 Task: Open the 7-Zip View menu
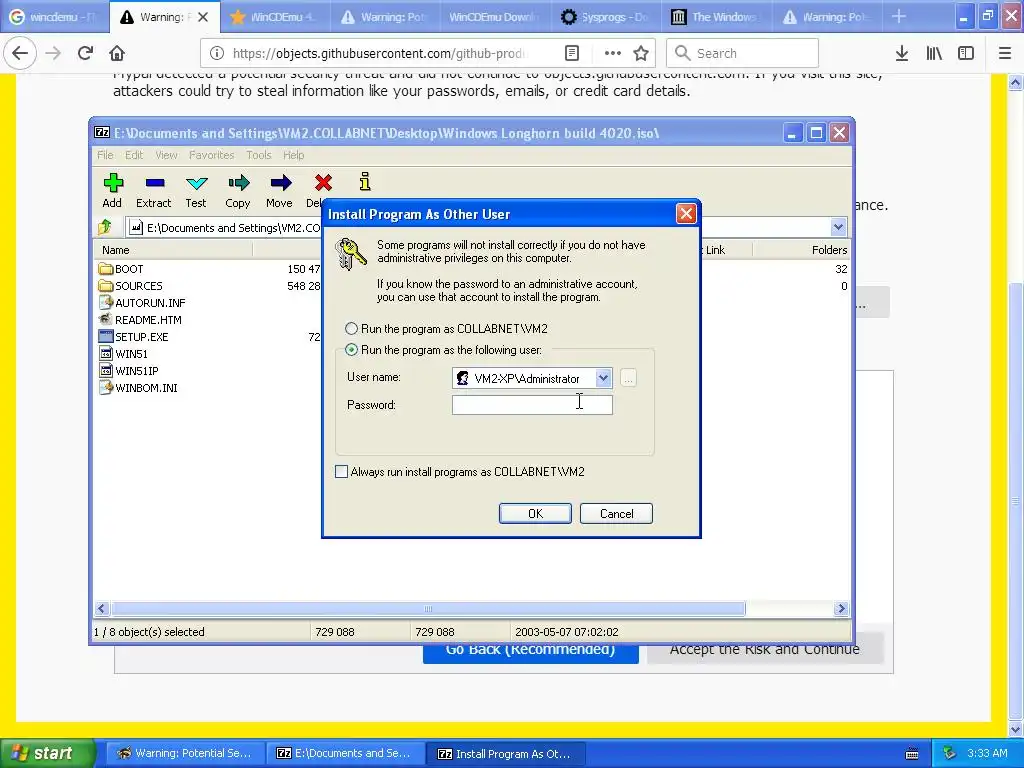pos(167,155)
